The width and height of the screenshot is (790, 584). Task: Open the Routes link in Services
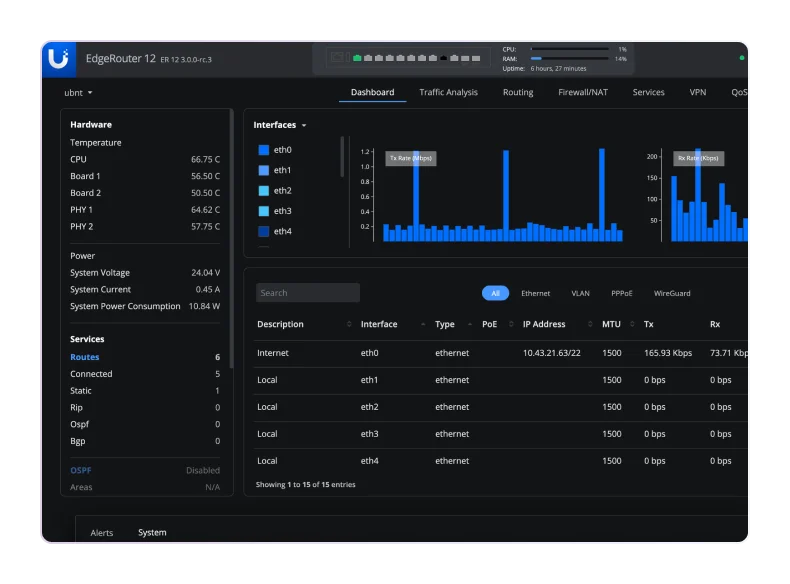[x=85, y=357]
